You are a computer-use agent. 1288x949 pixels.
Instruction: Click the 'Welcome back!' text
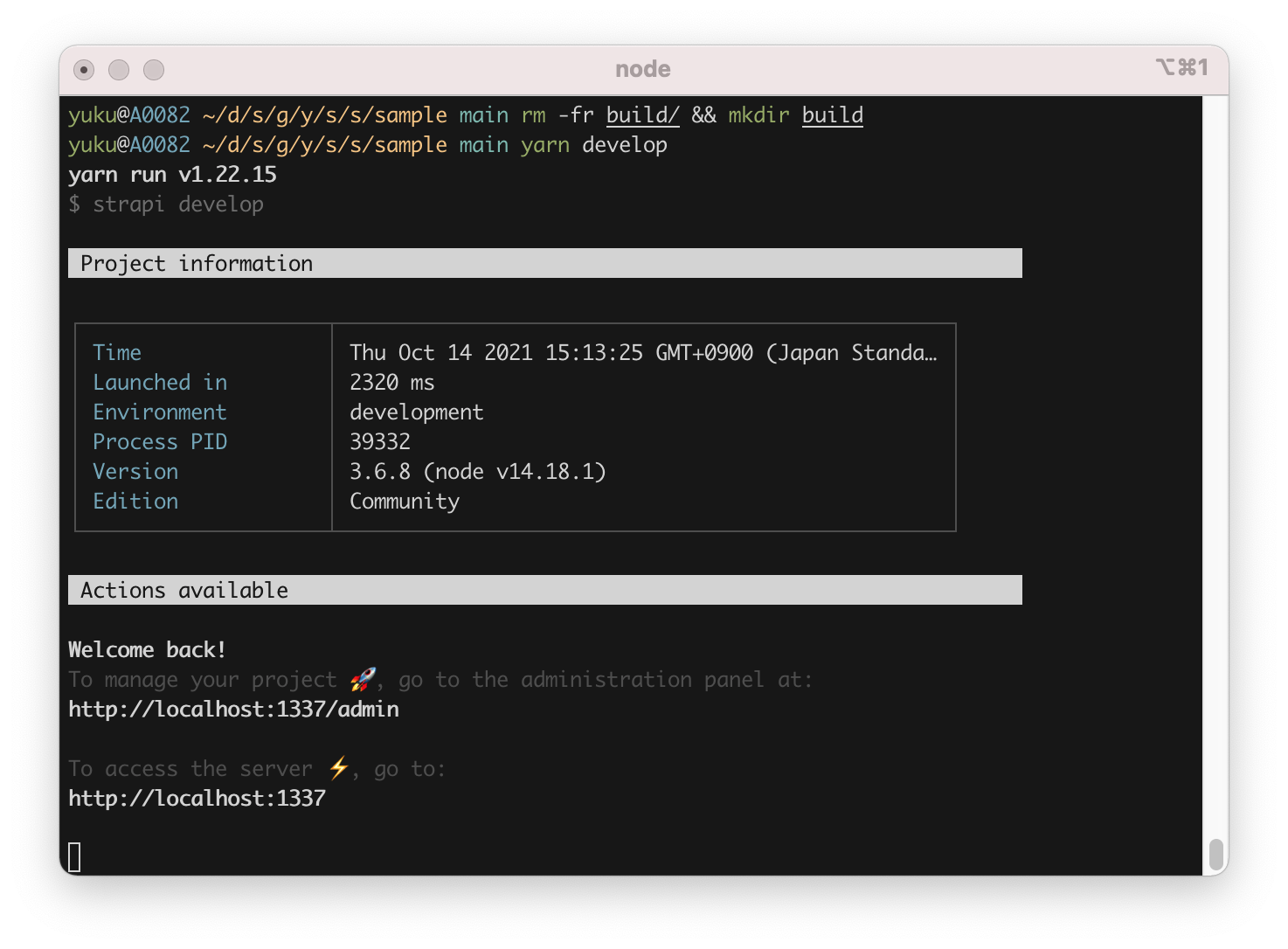coord(148,650)
